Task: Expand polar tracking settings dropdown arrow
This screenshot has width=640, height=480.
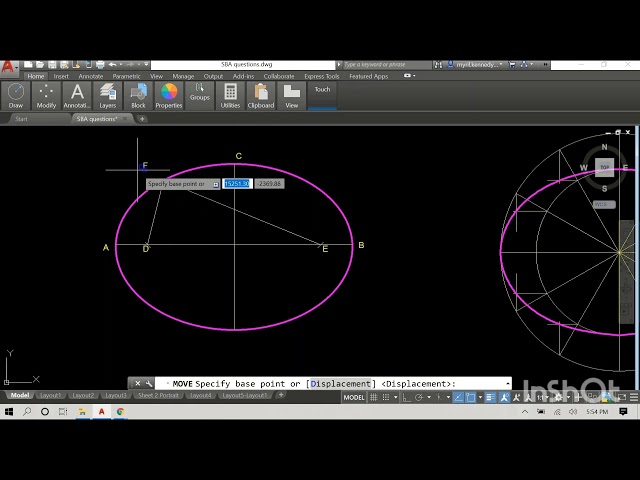Action: 429,397
